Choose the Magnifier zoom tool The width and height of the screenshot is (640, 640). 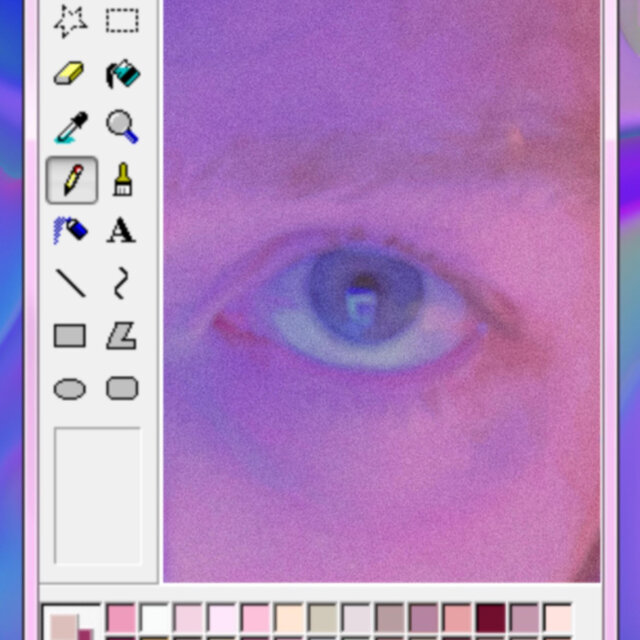pos(122,127)
